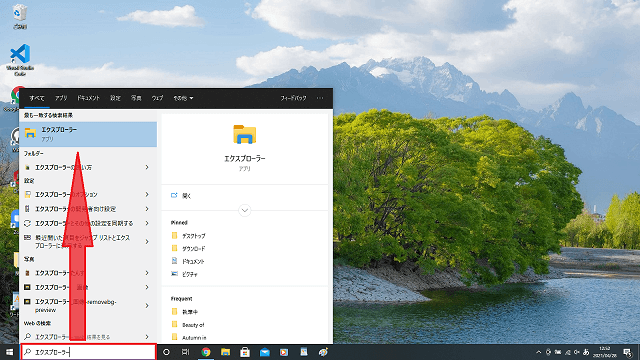This screenshot has width=640, height=360.
Task: Click the large Explorer folder icon in preview pane
Action: [244, 134]
